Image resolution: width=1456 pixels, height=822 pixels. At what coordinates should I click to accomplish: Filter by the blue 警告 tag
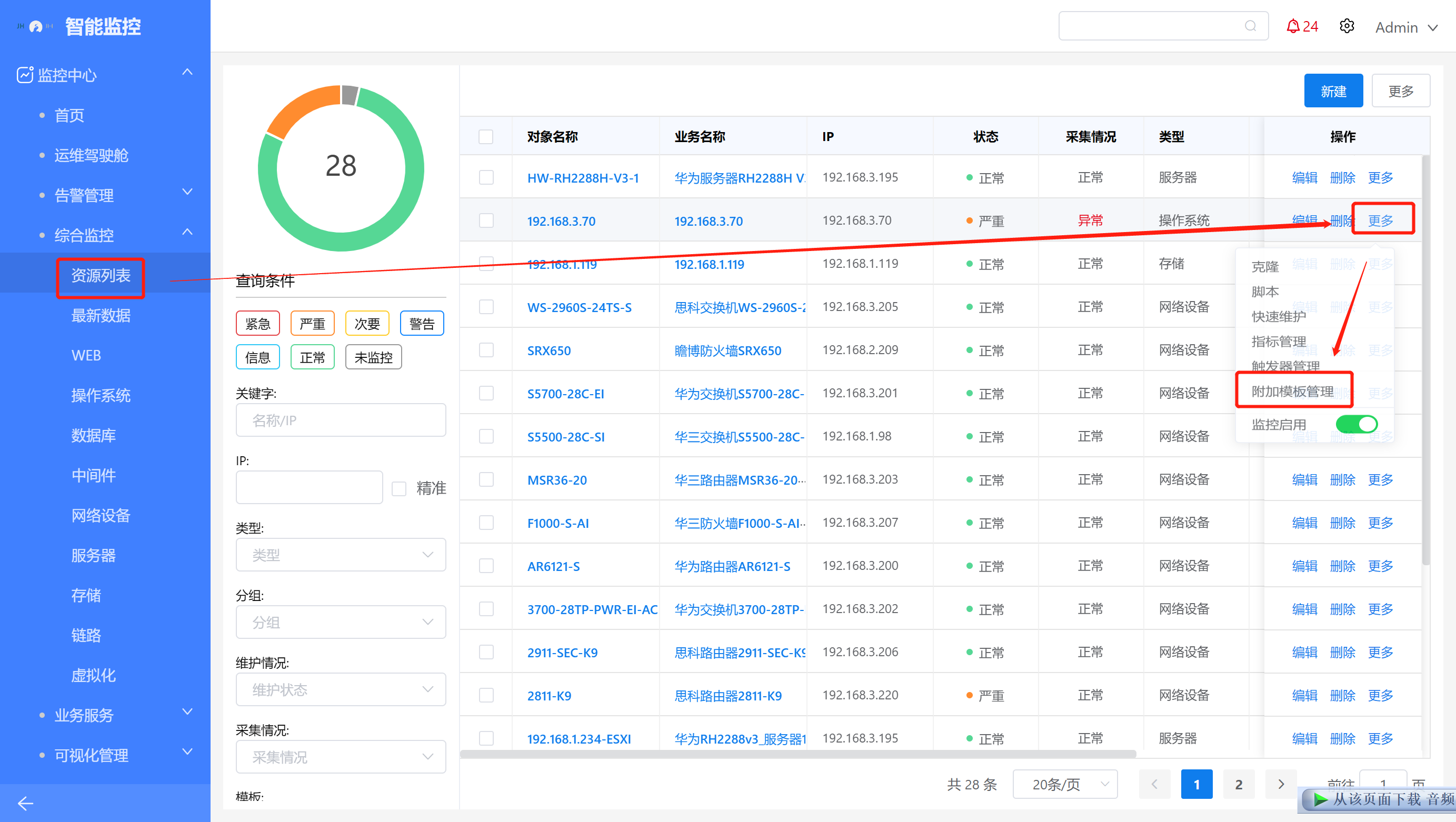tap(422, 324)
